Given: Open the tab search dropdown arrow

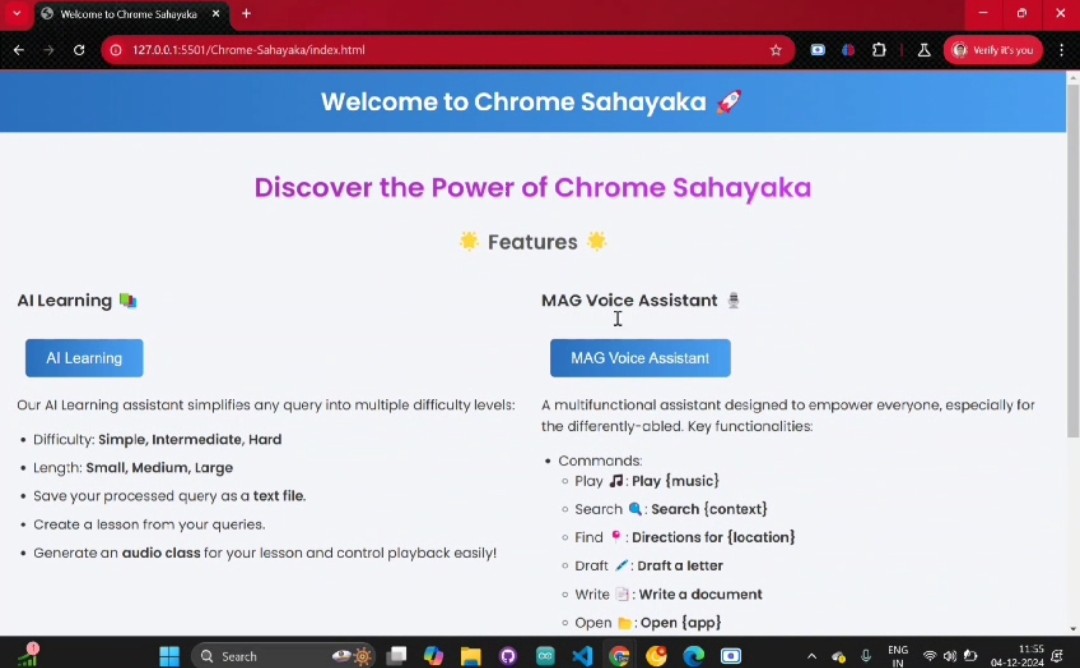Looking at the screenshot, I should 17,13.
